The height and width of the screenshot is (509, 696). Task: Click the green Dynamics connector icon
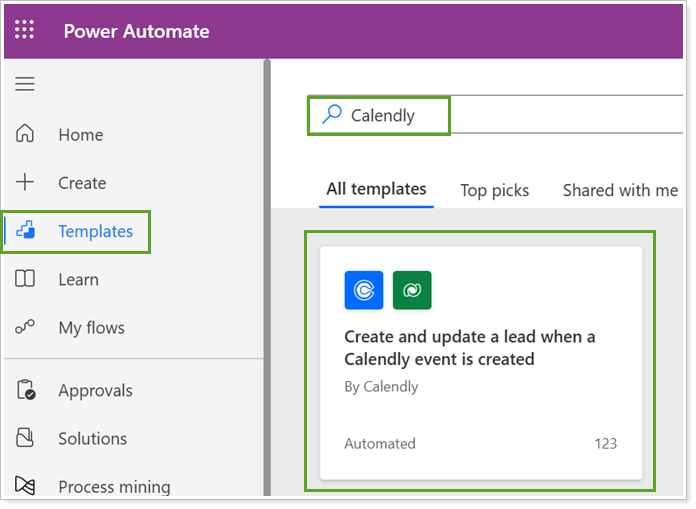point(412,290)
